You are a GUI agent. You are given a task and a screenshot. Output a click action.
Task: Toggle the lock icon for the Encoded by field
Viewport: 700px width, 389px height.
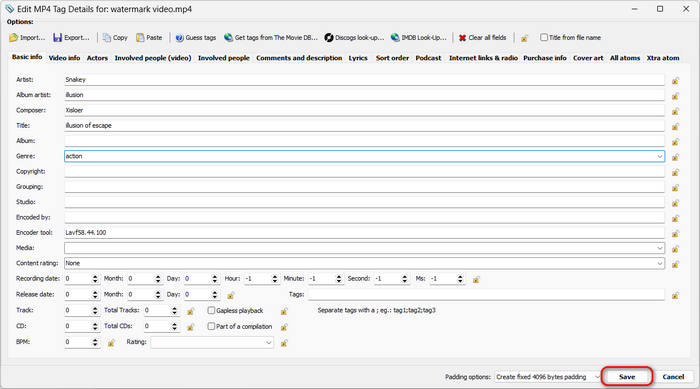tap(675, 218)
